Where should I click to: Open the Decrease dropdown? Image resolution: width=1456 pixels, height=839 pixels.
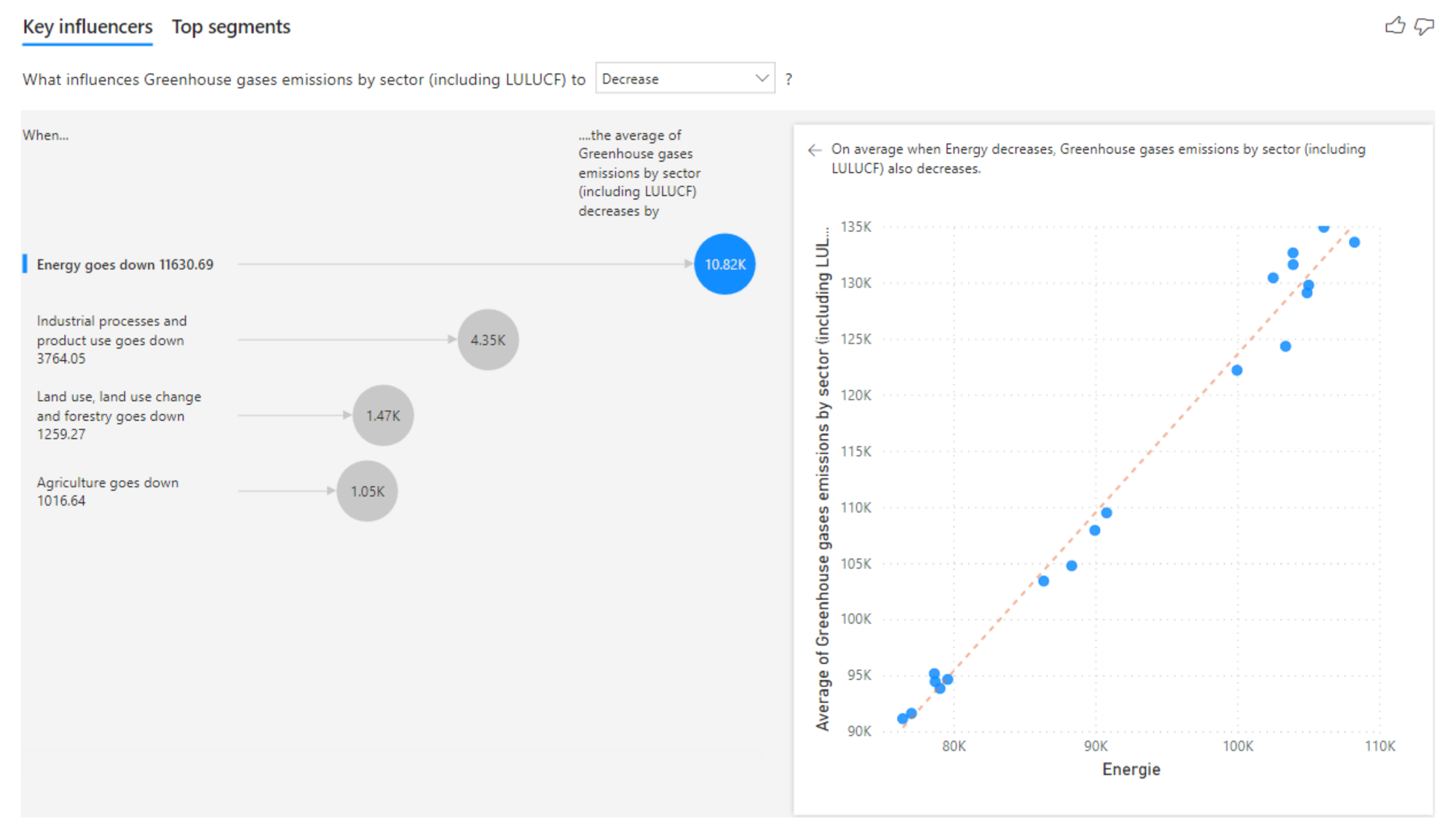coord(684,79)
